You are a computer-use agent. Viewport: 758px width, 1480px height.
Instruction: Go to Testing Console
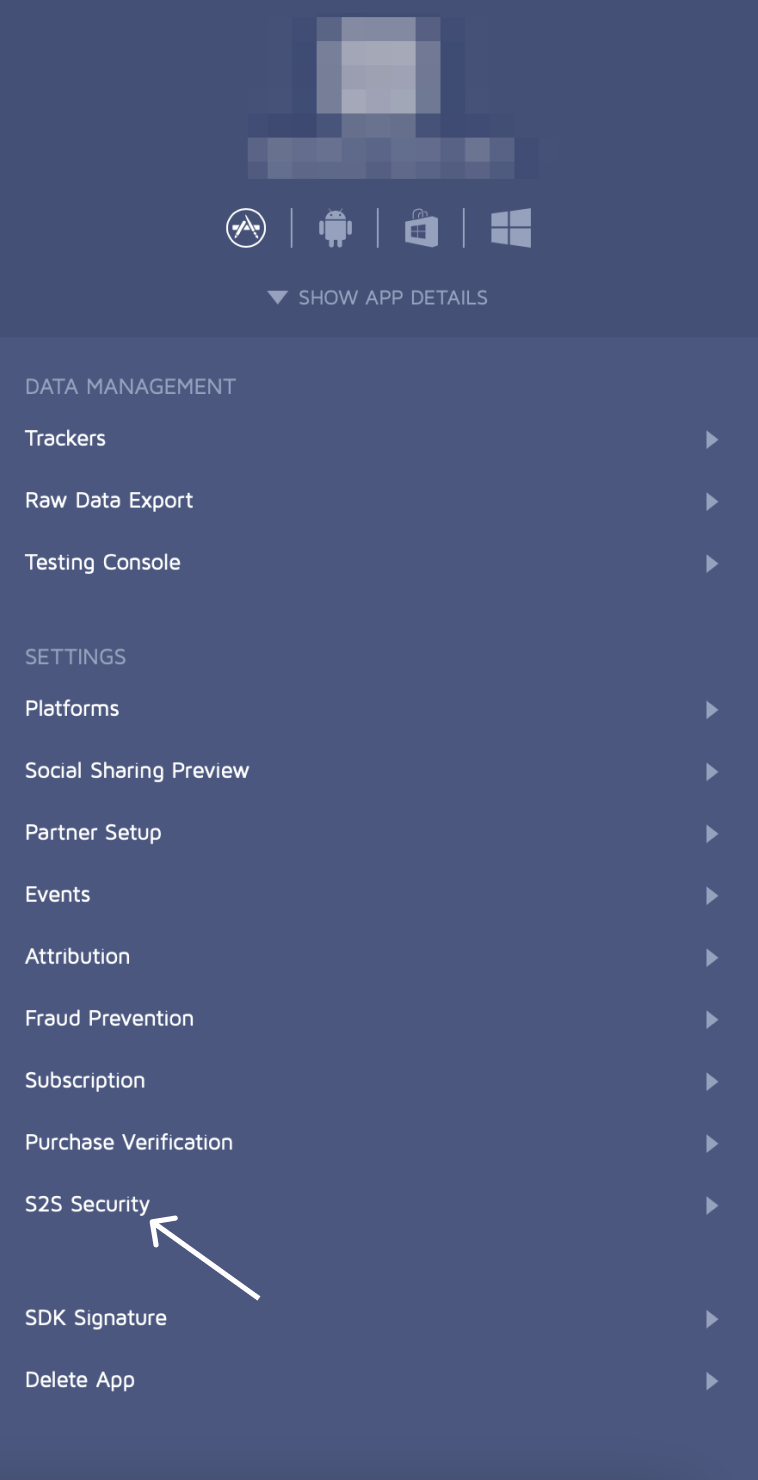click(103, 563)
